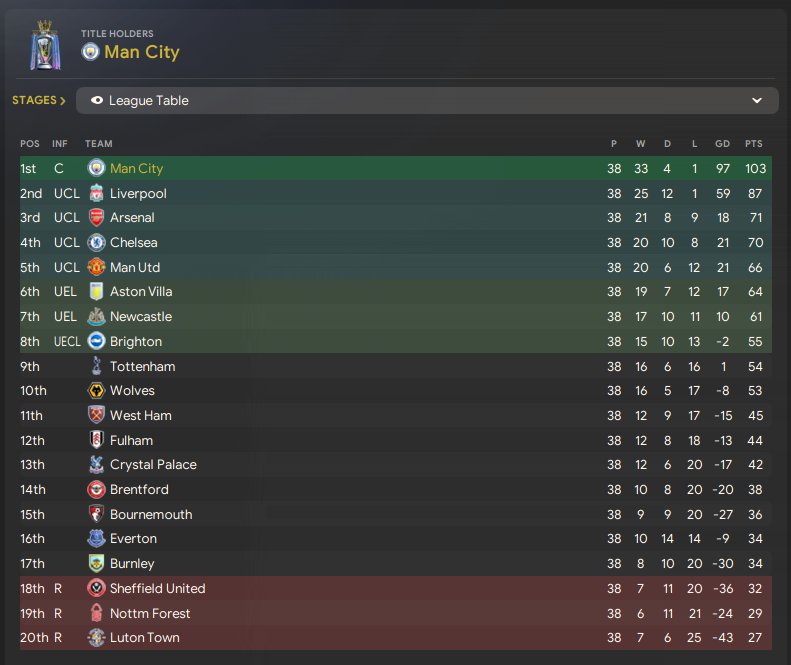Click the Tottenham club crest
This screenshot has width=791, height=665.
tap(96, 366)
